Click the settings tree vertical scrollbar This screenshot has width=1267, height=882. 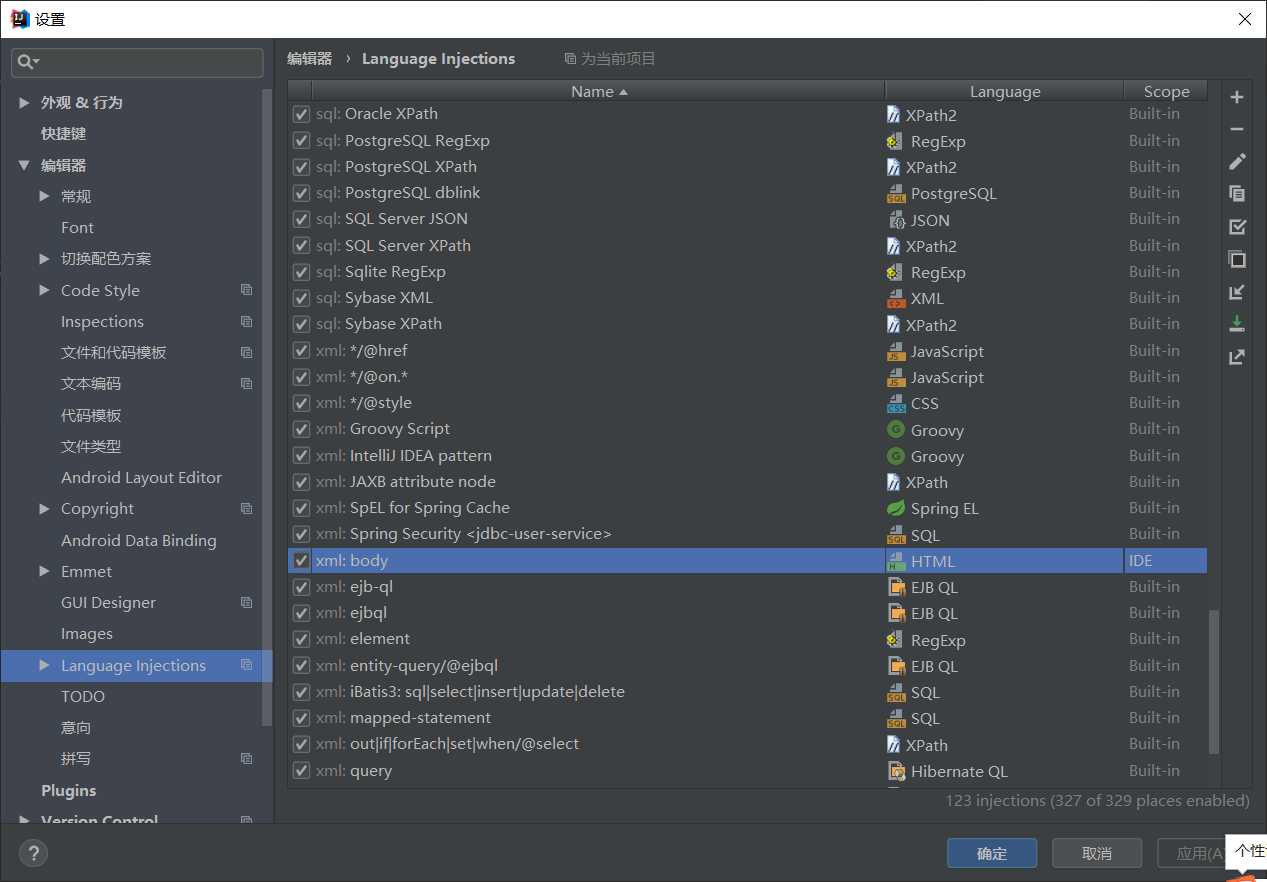click(x=266, y=405)
